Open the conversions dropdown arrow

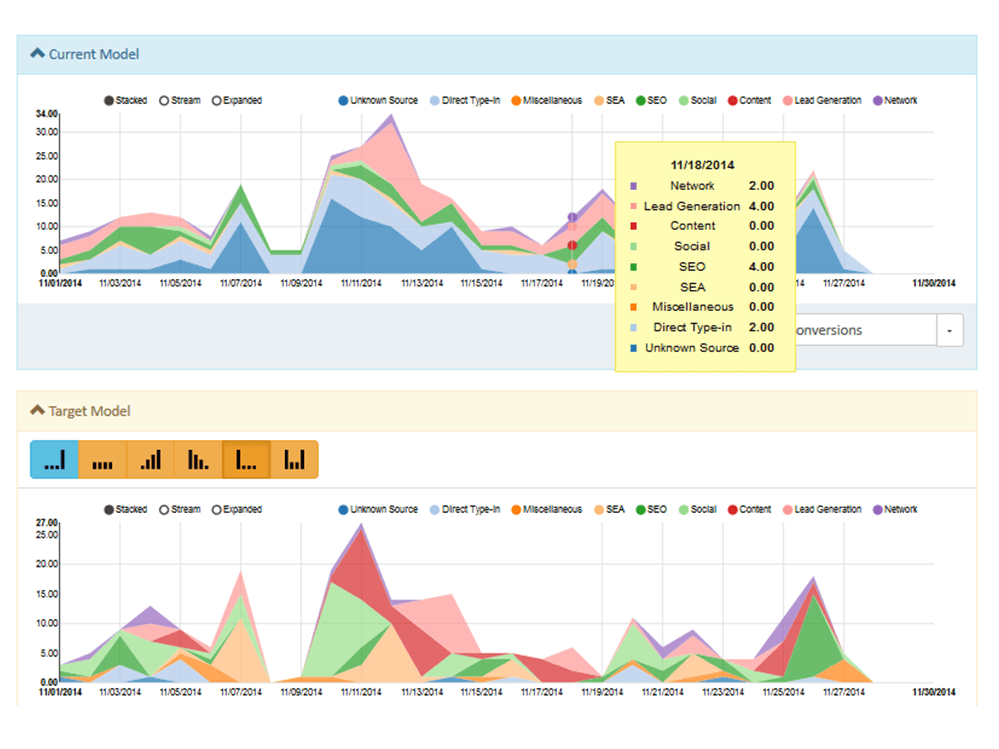pos(949,330)
